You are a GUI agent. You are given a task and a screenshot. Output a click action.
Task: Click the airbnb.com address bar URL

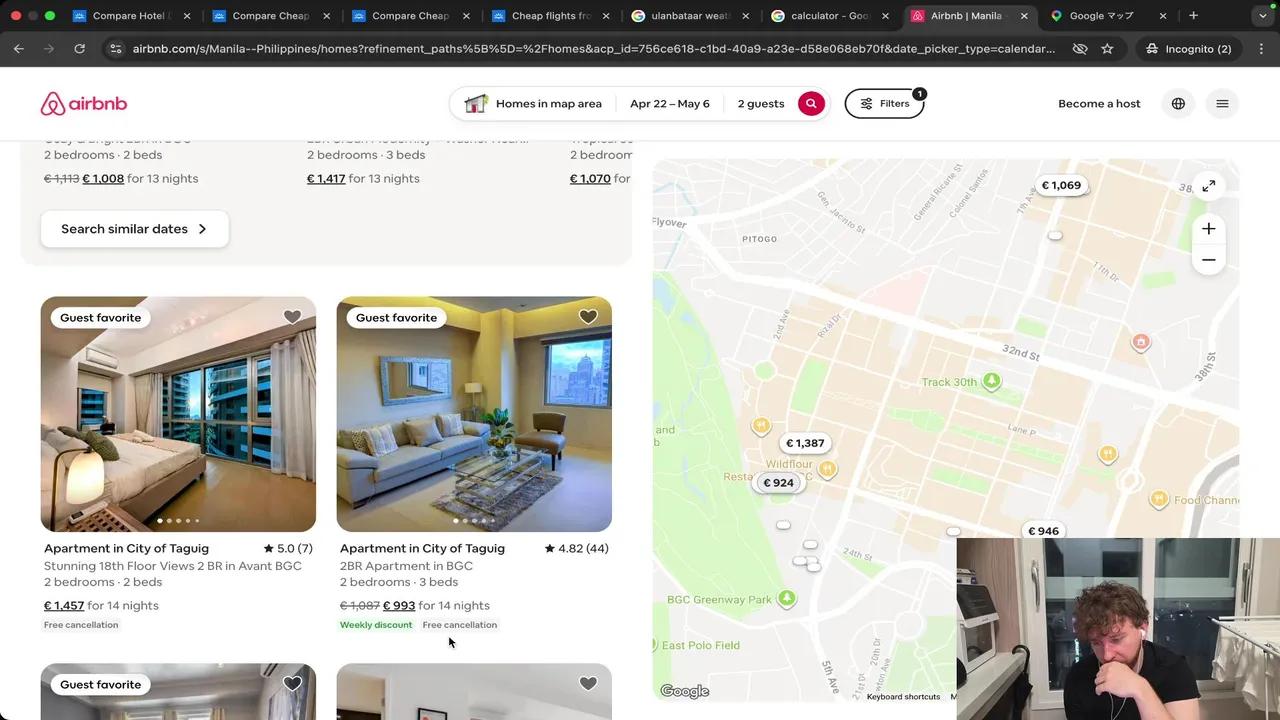[x=593, y=48]
